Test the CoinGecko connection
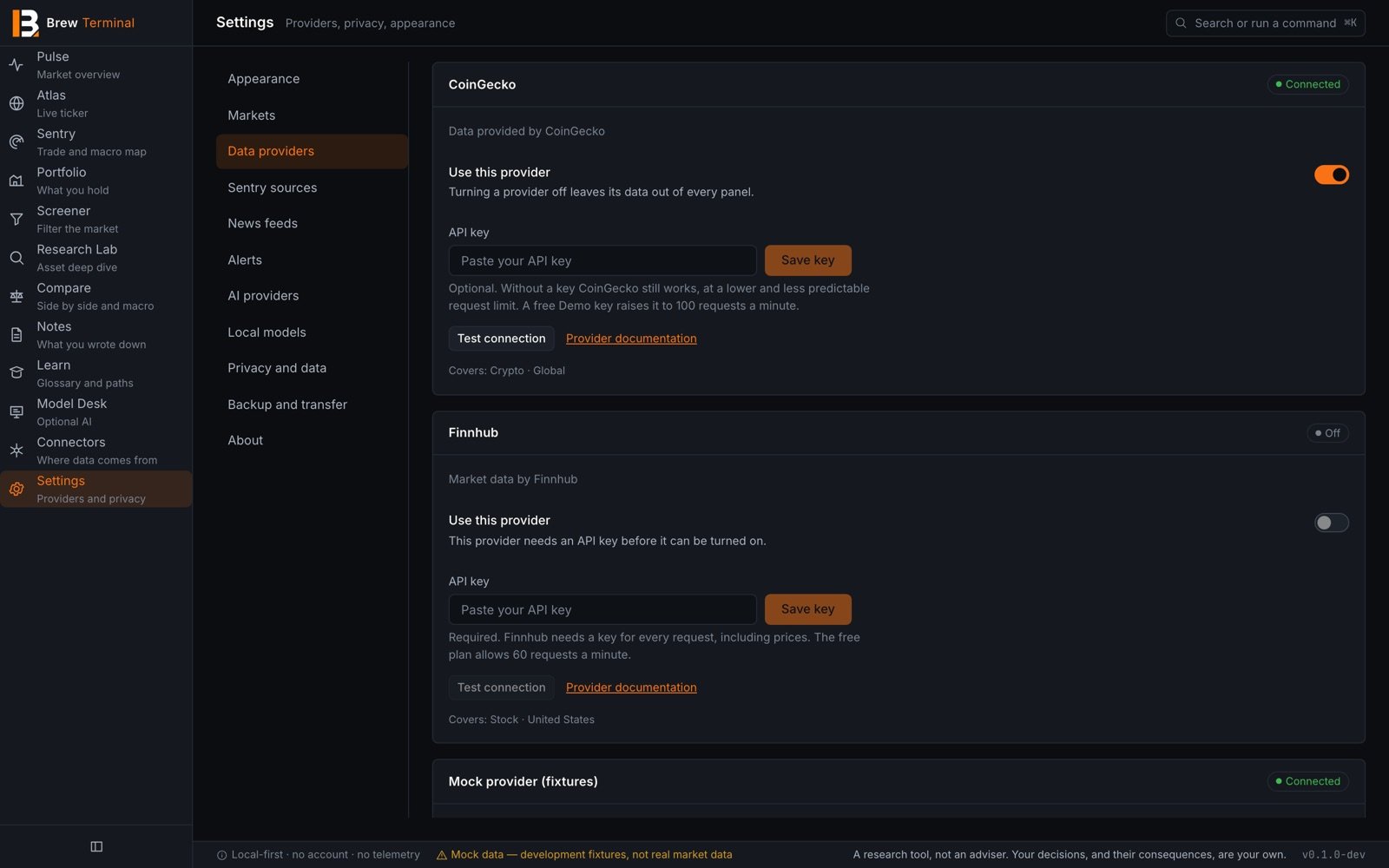Screen dimensions: 1389x868 [501, 339]
